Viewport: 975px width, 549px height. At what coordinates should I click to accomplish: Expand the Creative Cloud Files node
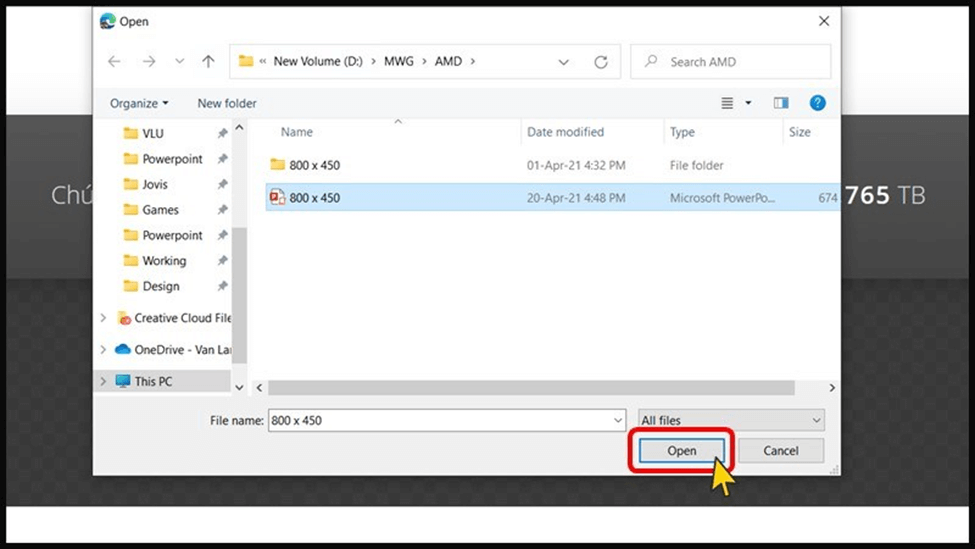tap(103, 318)
